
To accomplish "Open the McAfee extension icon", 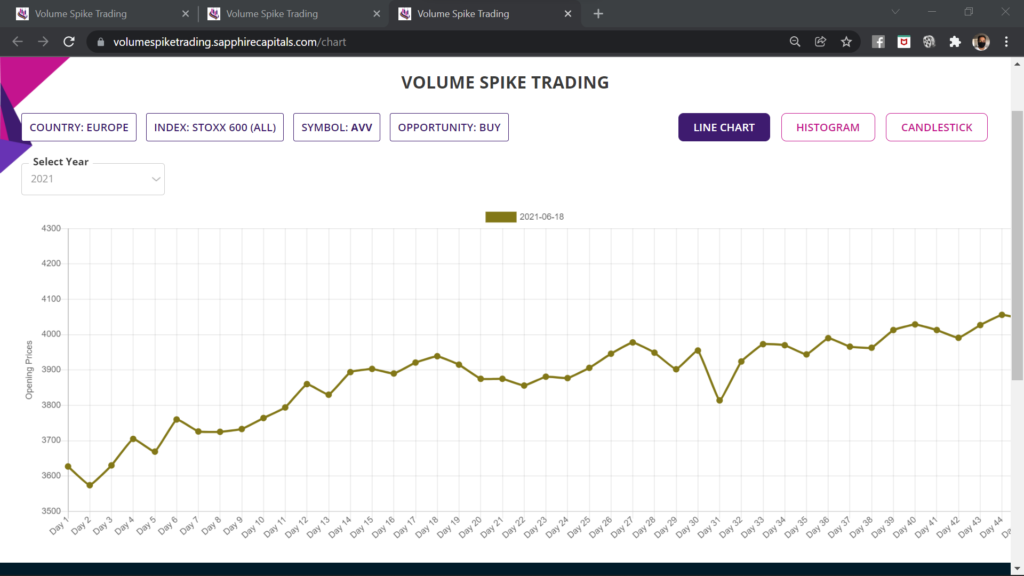I will click(x=904, y=42).
